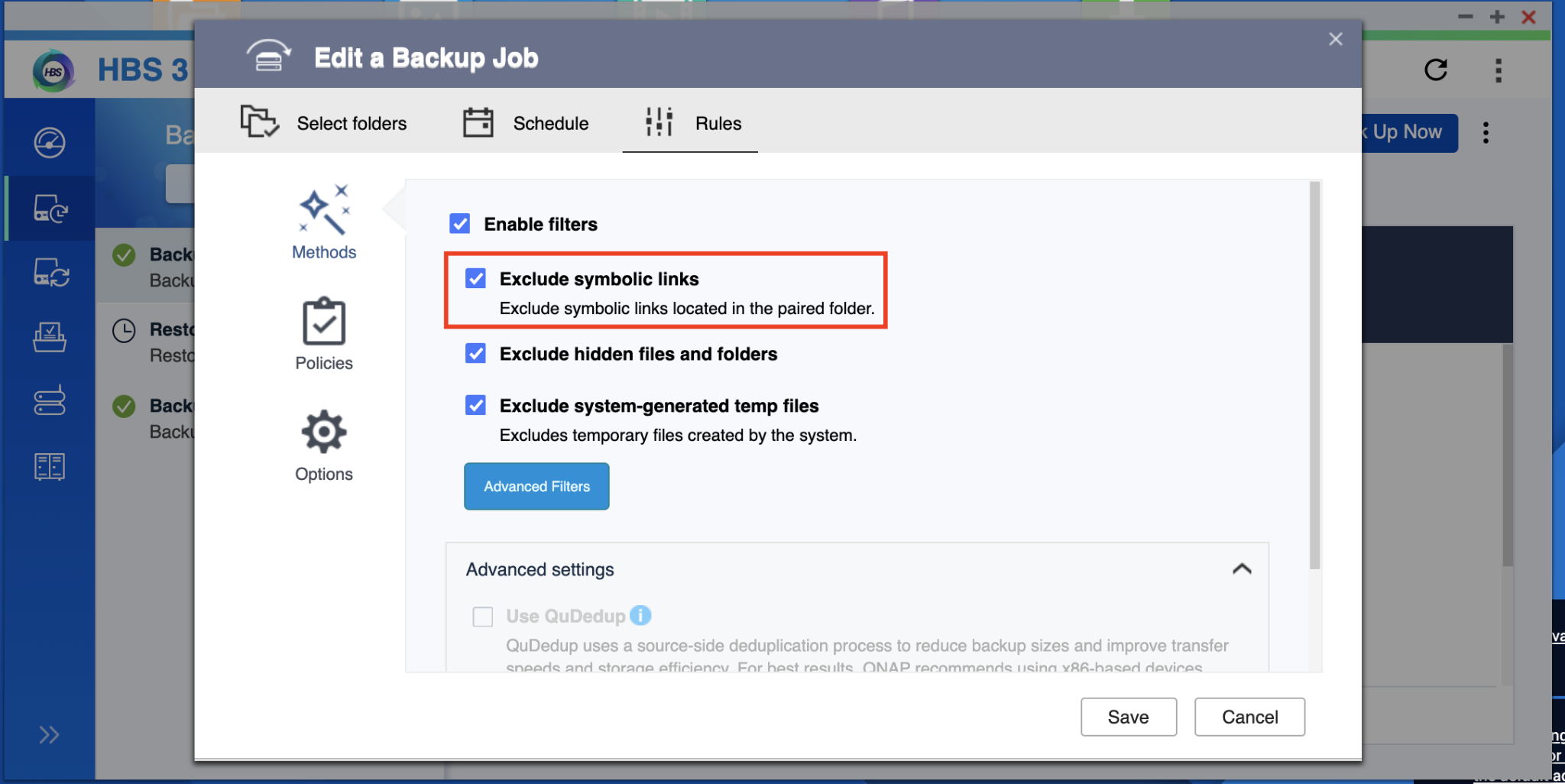Toggle Exclude symbolic links checkbox
This screenshot has width=1565, height=784.
[476, 279]
